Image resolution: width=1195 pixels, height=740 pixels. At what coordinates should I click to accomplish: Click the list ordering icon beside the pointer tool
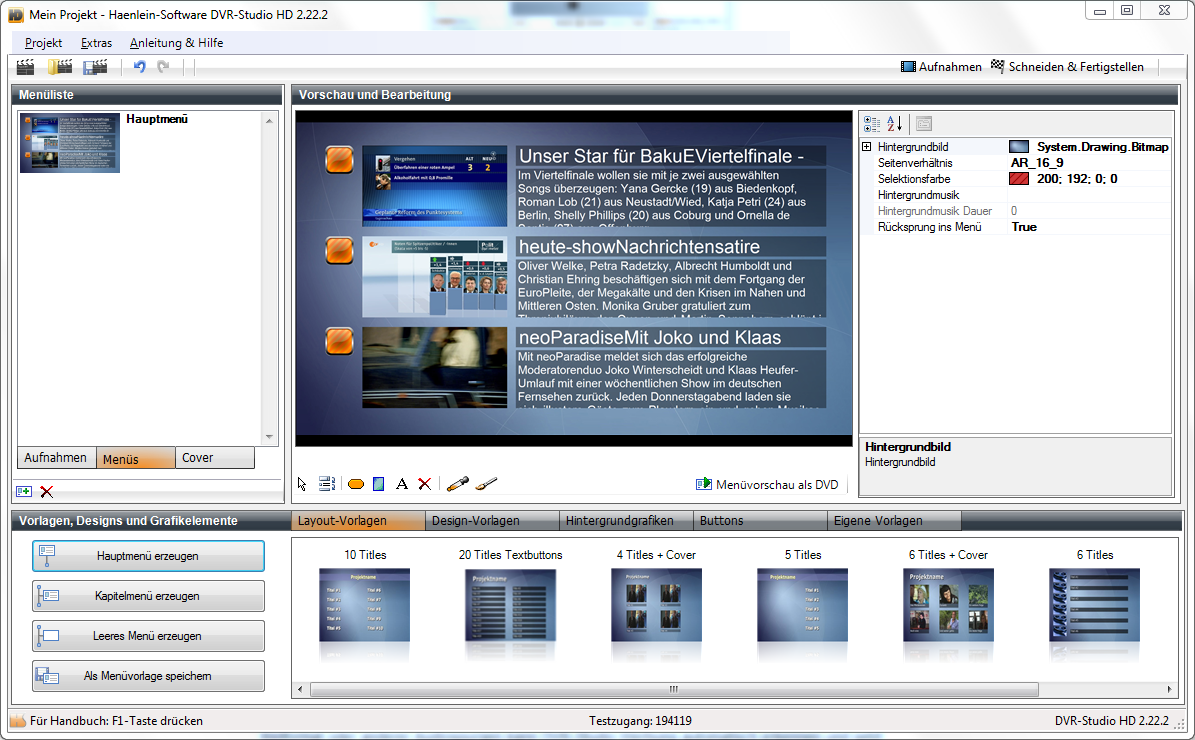click(x=327, y=484)
